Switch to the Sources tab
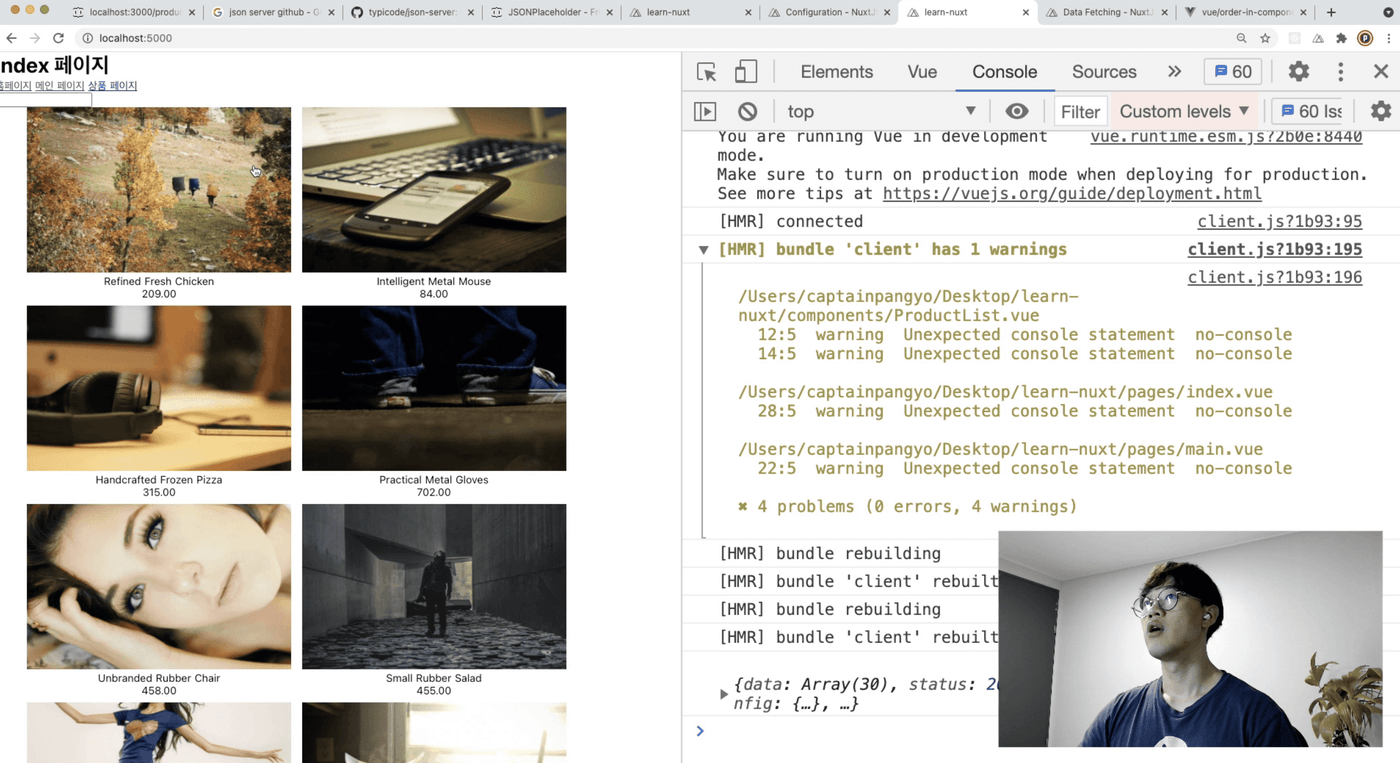This screenshot has width=1400, height=763. [x=1104, y=72]
